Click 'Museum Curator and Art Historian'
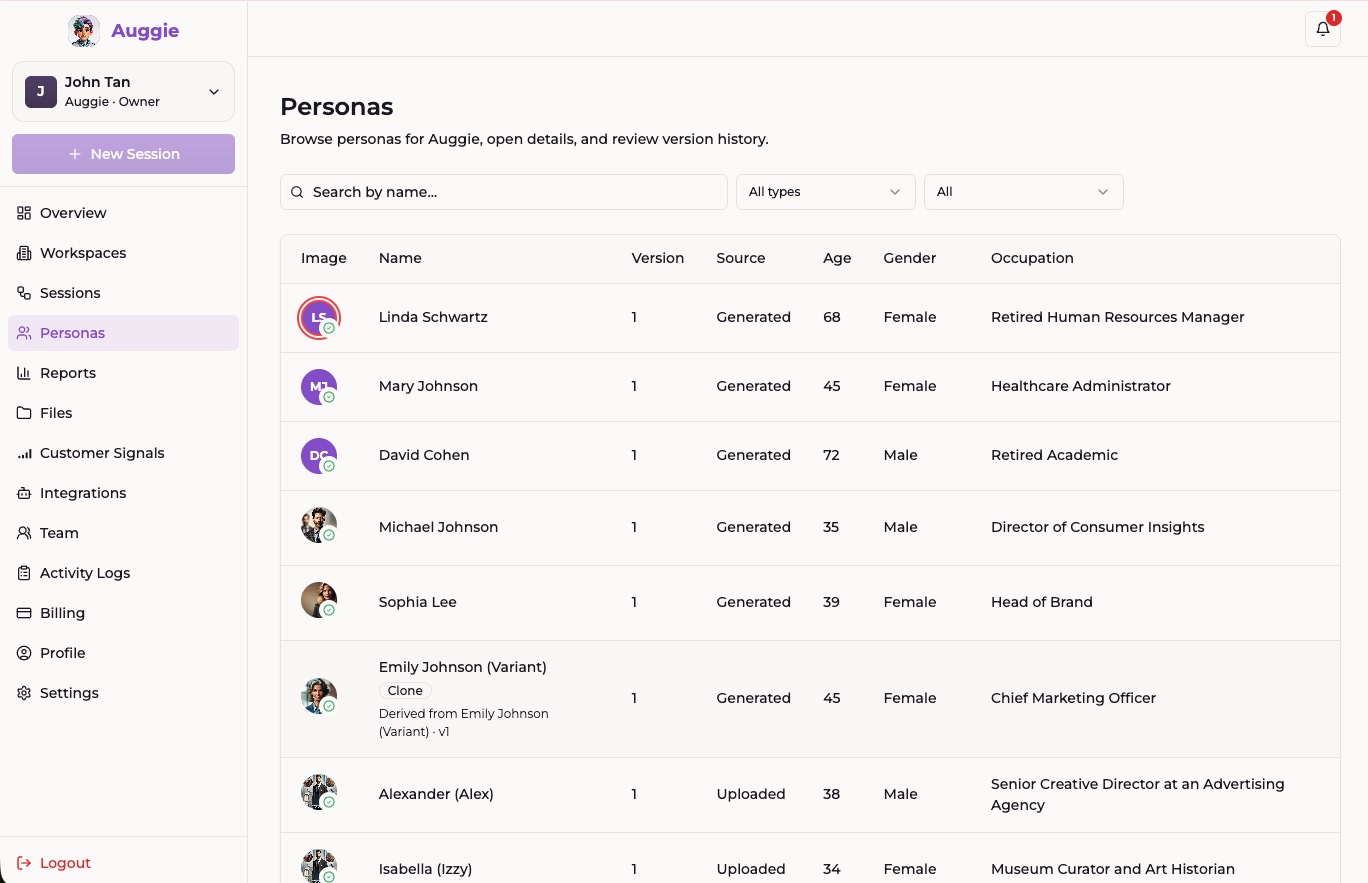 (1113, 869)
